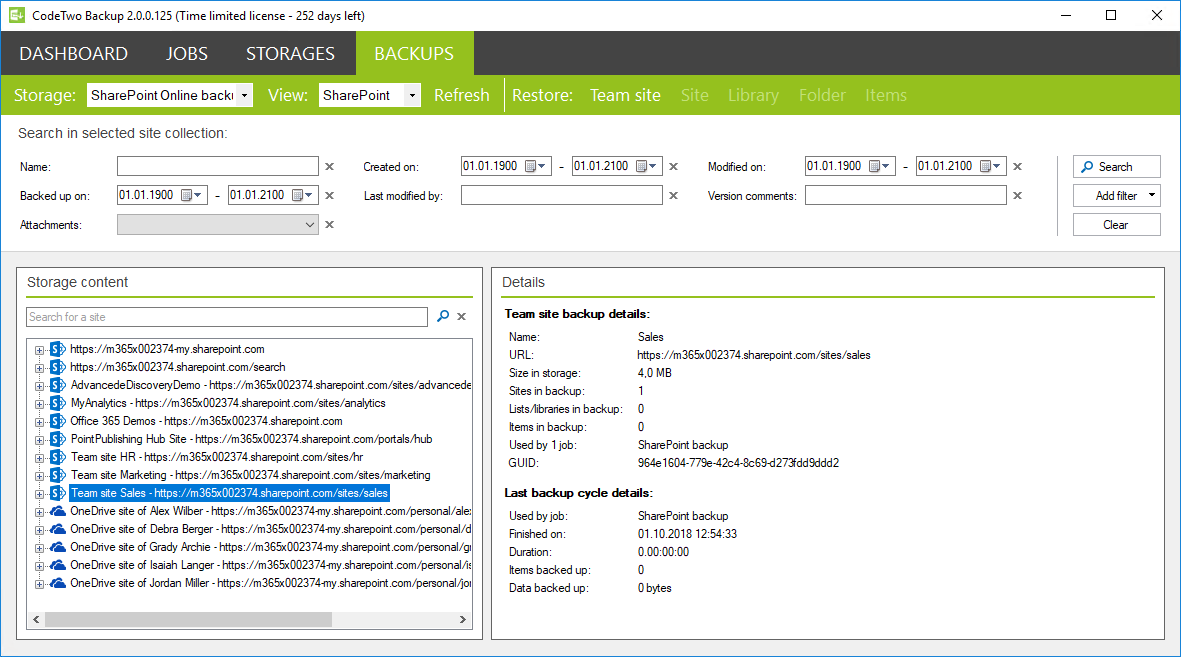
Task: Switch to the JOBS tab
Action: pos(187,53)
